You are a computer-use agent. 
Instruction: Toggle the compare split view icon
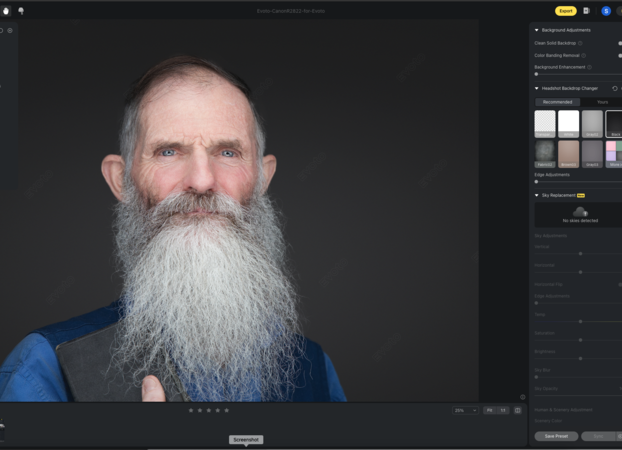(517, 410)
